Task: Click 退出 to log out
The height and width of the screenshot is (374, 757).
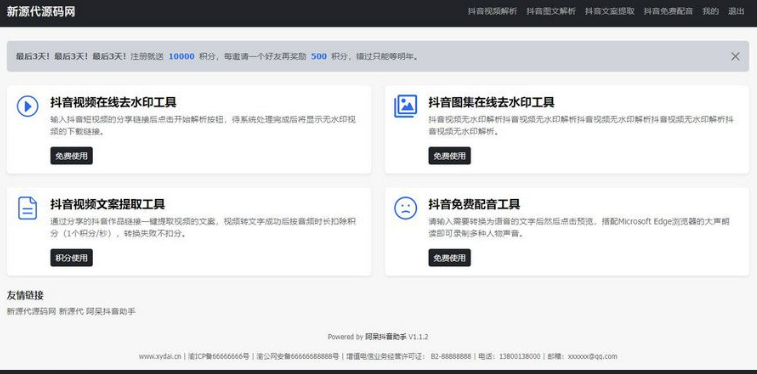Action: [736, 12]
